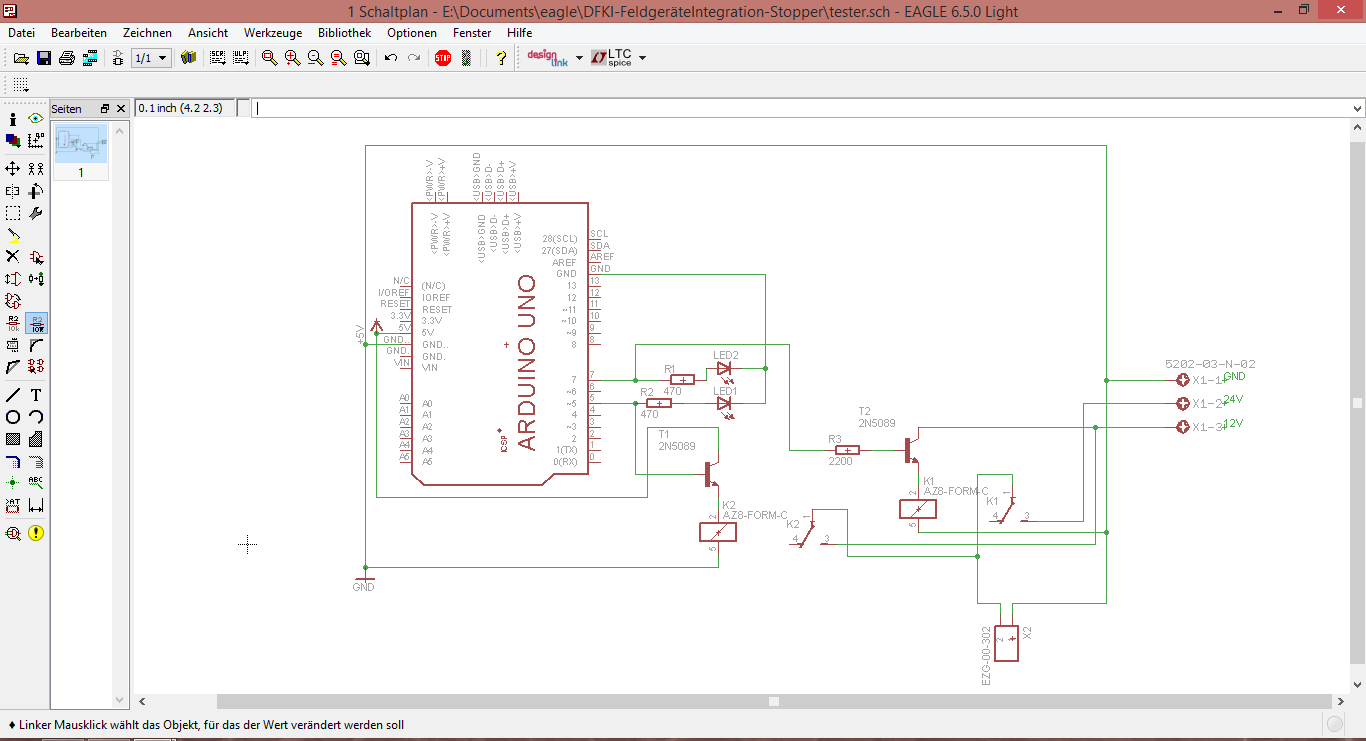Click the designlink button
Viewport: 1366px width, 741px height.
coord(547,58)
